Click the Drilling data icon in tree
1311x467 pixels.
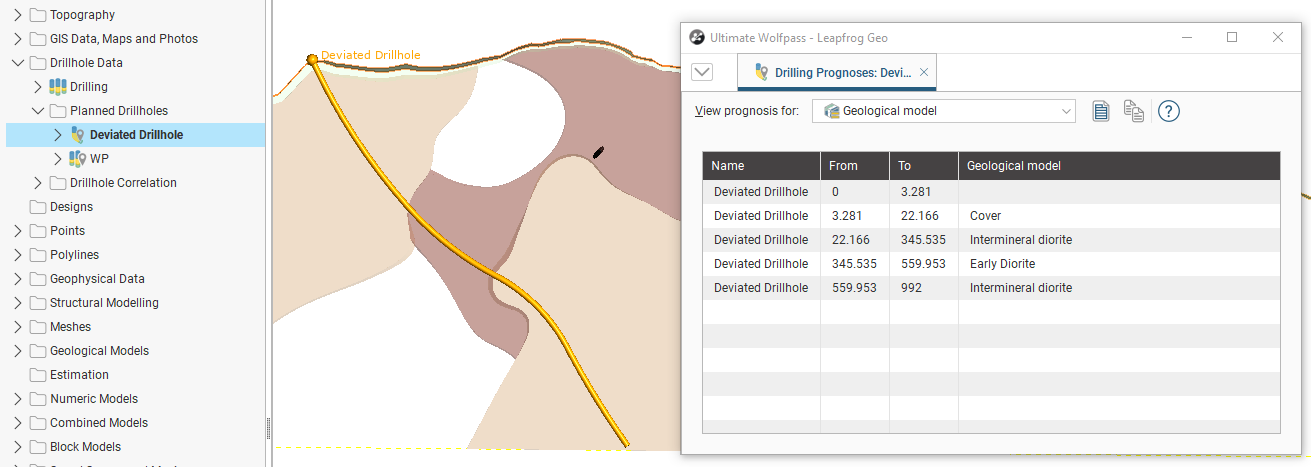(58, 87)
